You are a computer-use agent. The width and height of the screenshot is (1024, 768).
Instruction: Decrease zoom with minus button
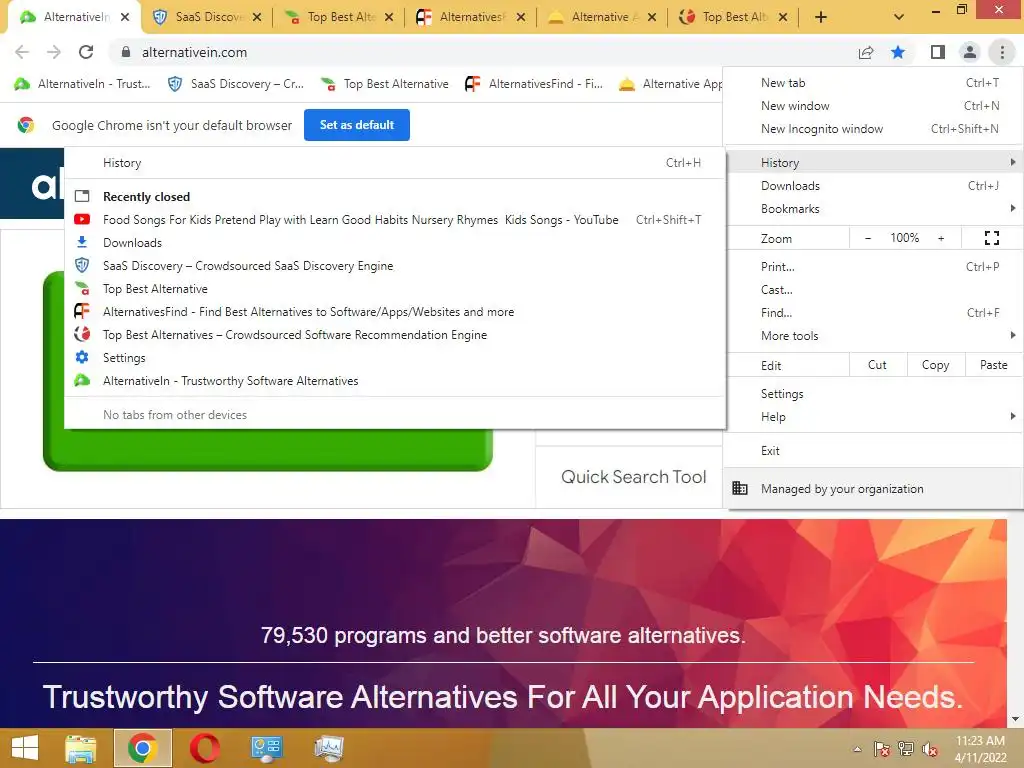[x=868, y=238]
